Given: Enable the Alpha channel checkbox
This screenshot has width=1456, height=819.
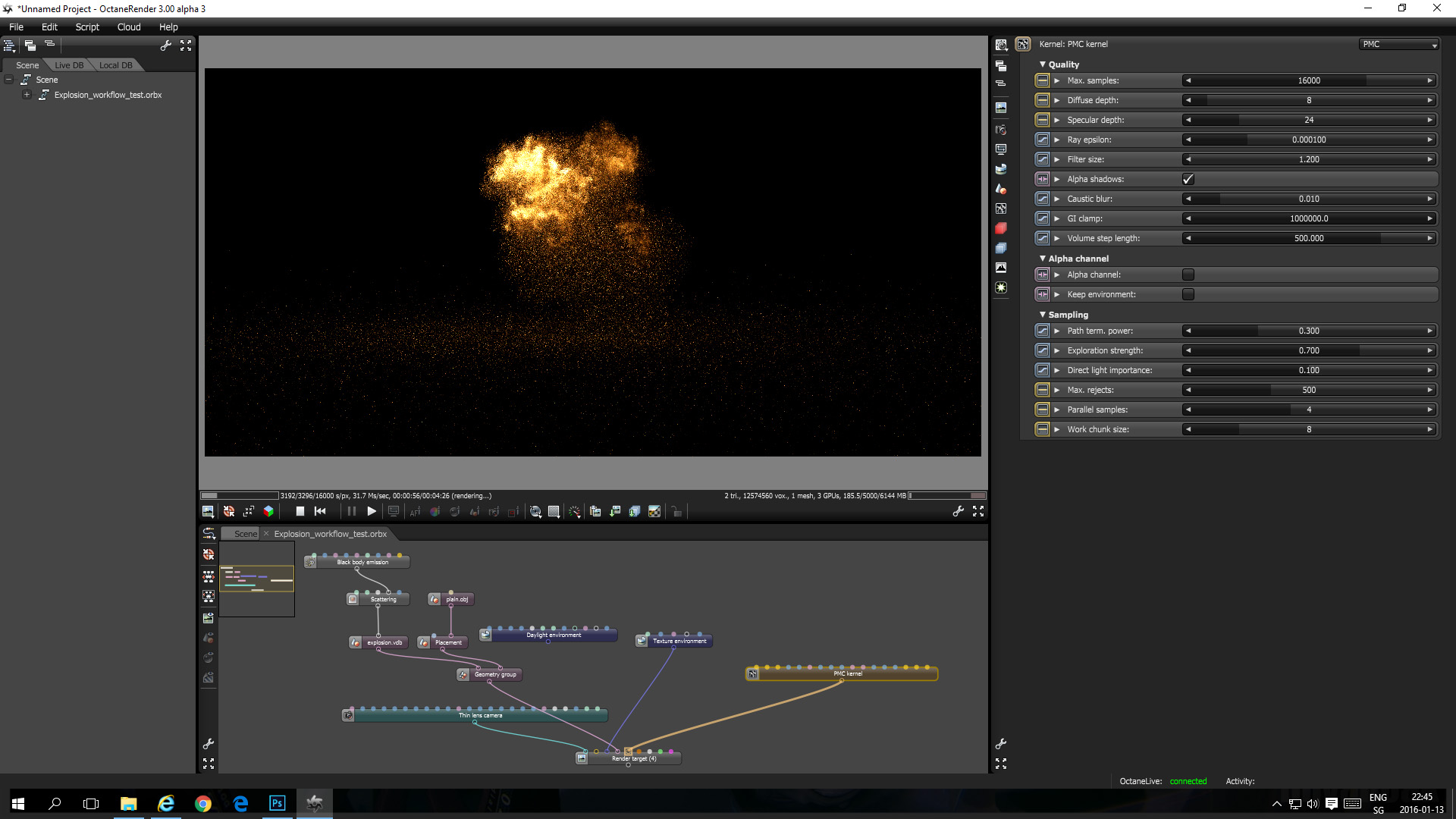Looking at the screenshot, I should click(1188, 275).
